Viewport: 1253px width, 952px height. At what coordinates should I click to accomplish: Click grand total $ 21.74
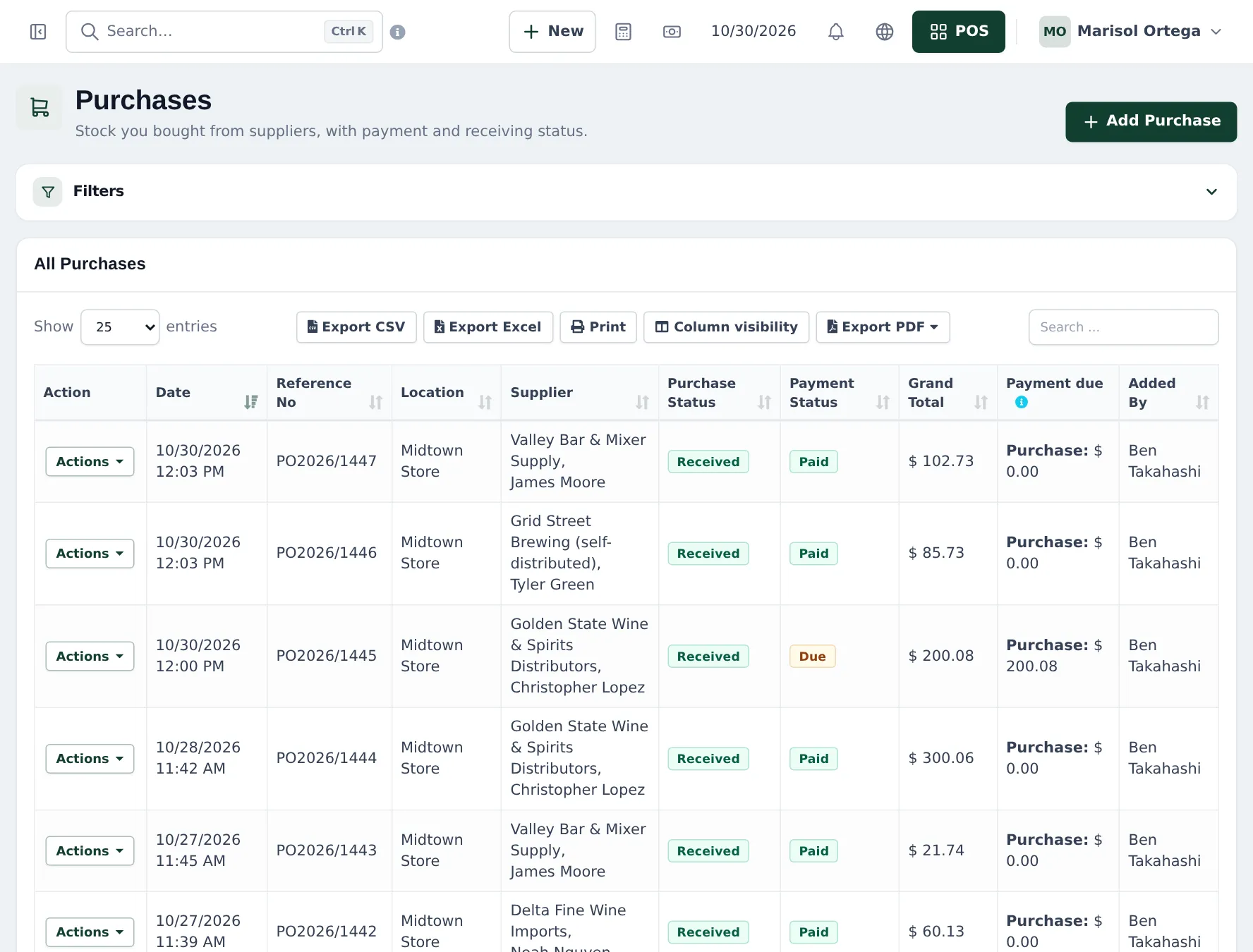(936, 850)
